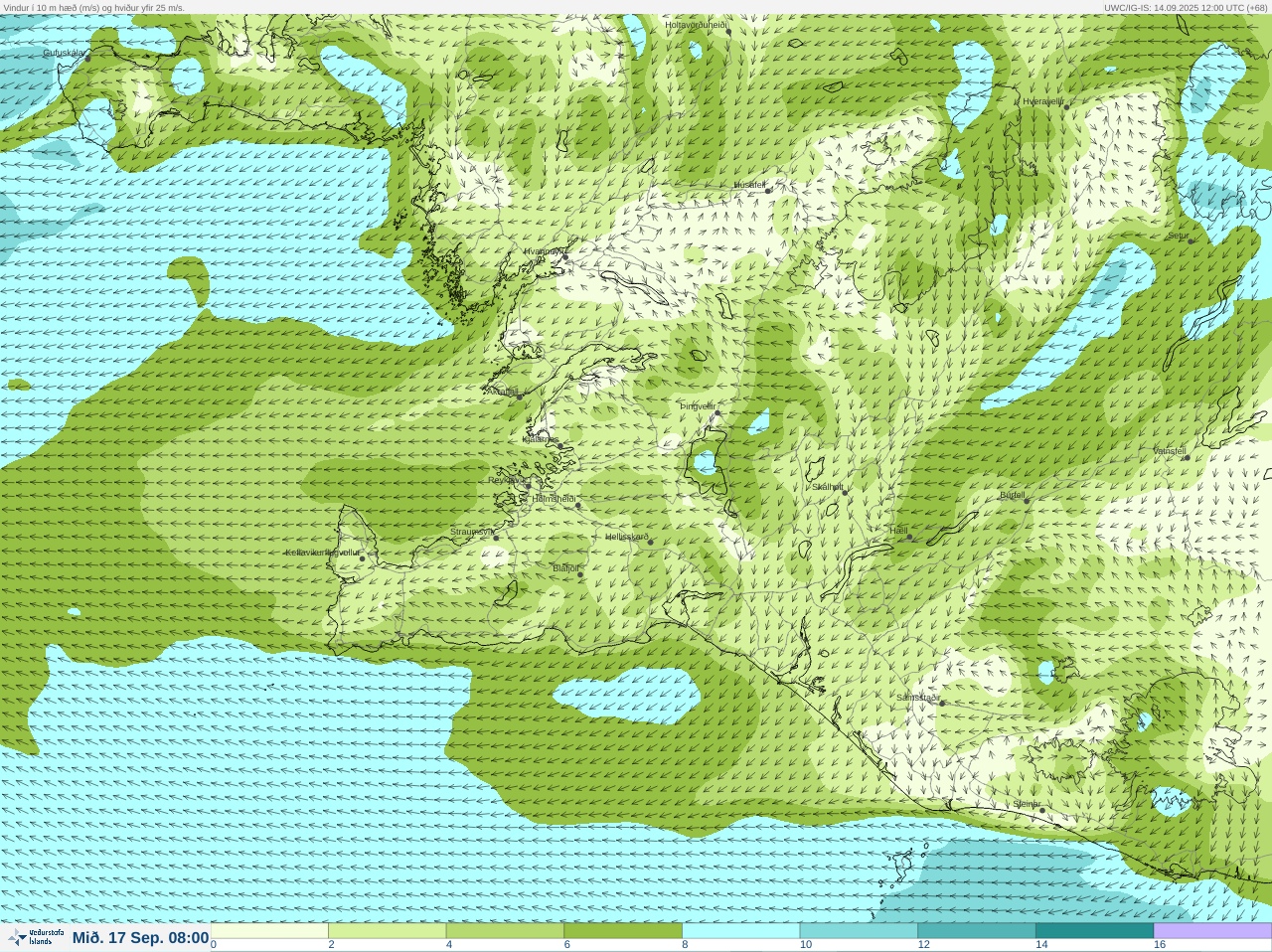Click the Búrfell station label
Image resolution: width=1272 pixels, height=952 pixels.
pos(1013,495)
